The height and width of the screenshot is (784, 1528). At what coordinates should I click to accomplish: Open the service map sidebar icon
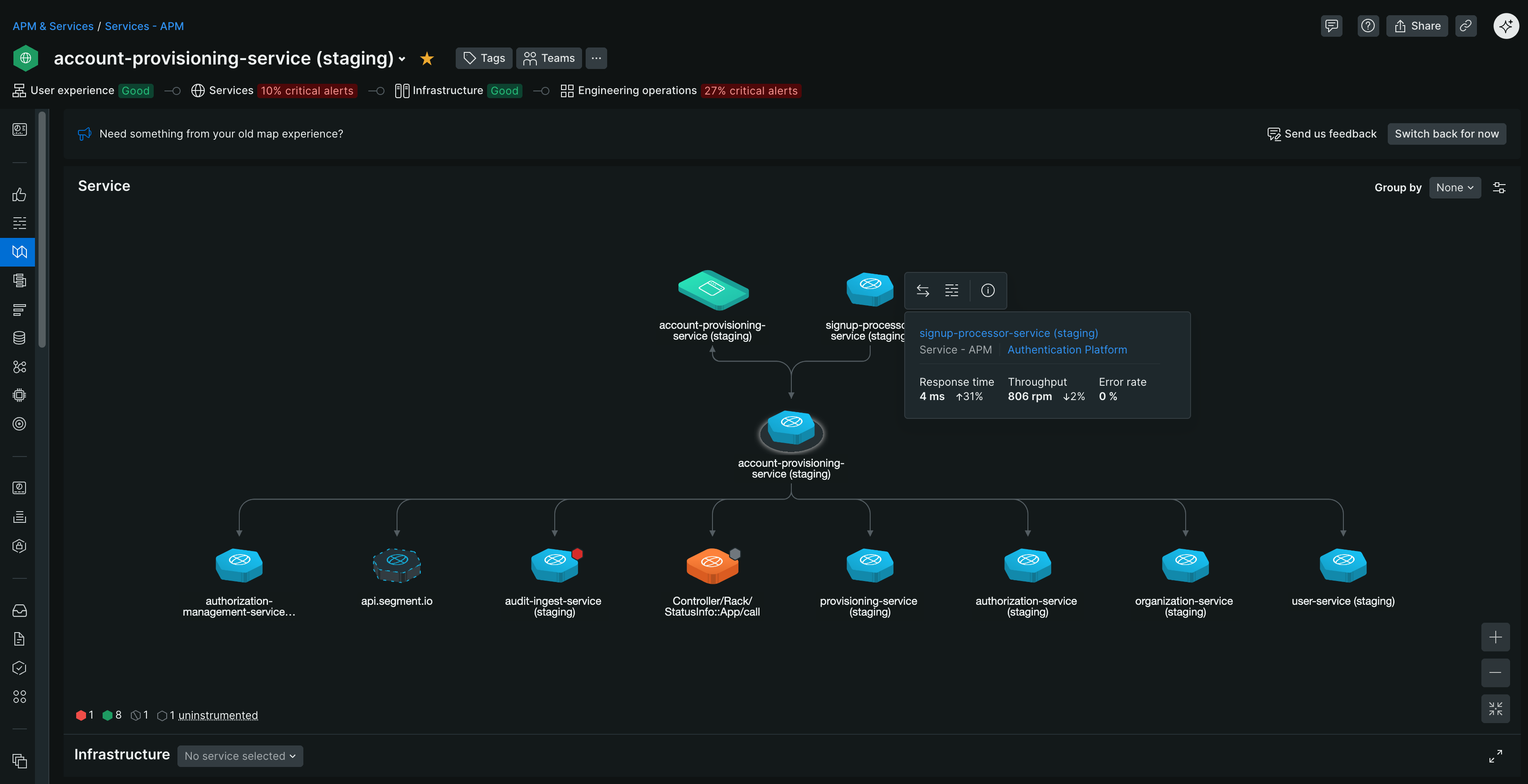pos(20,252)
